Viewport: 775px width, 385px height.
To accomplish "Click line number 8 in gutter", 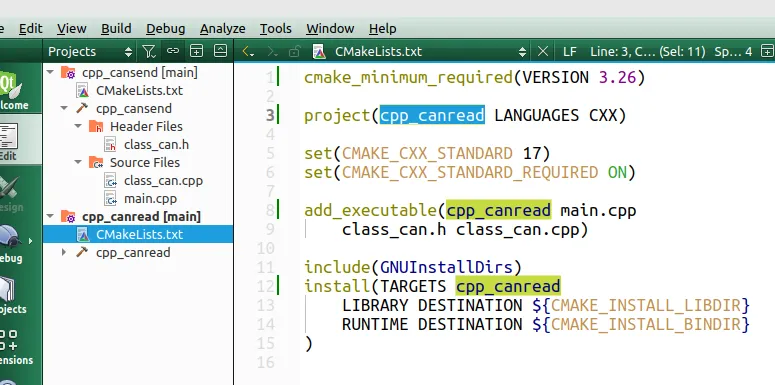I will point(269,211).
